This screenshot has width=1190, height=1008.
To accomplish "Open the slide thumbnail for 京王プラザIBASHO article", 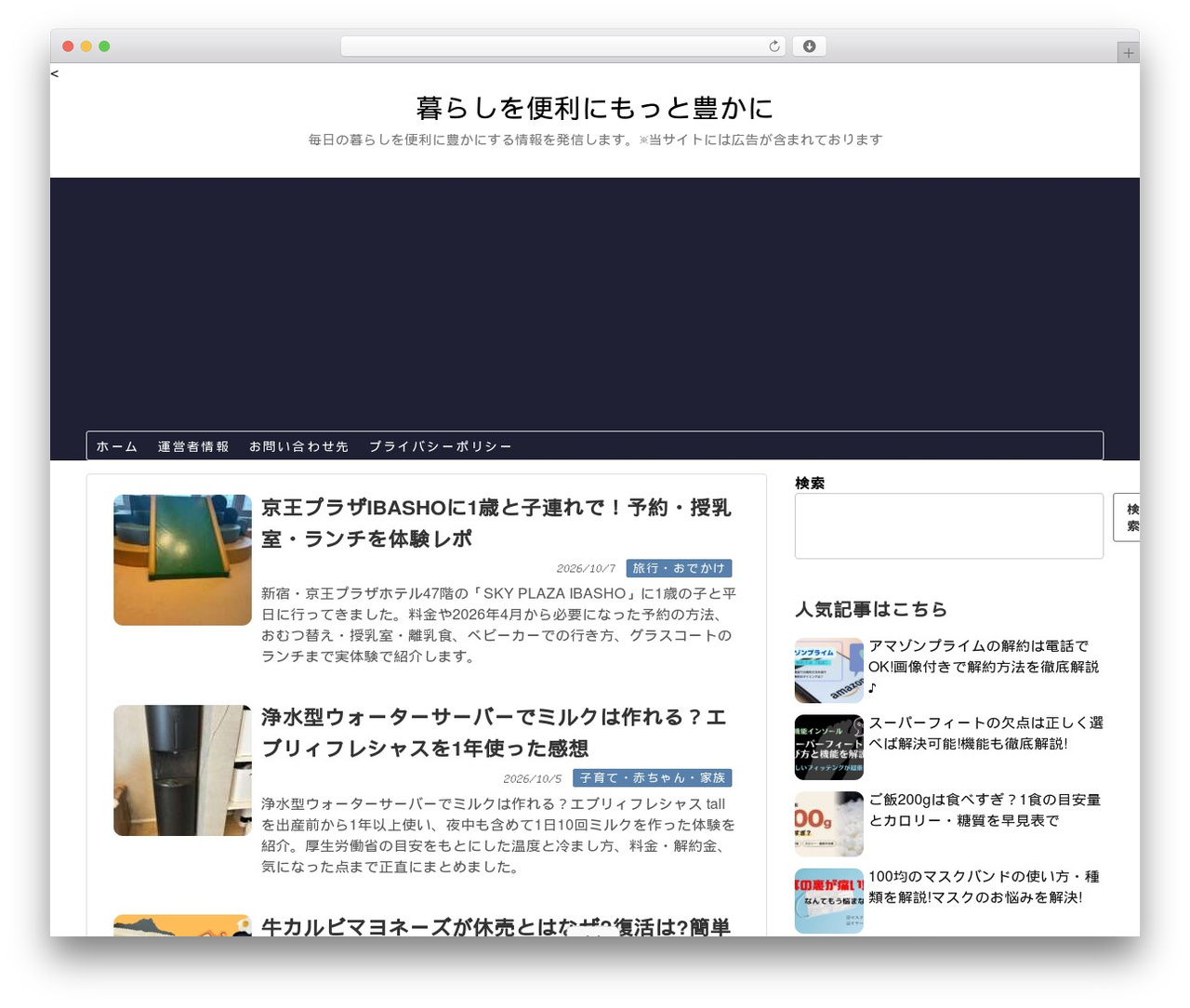I will coord(182,560).
